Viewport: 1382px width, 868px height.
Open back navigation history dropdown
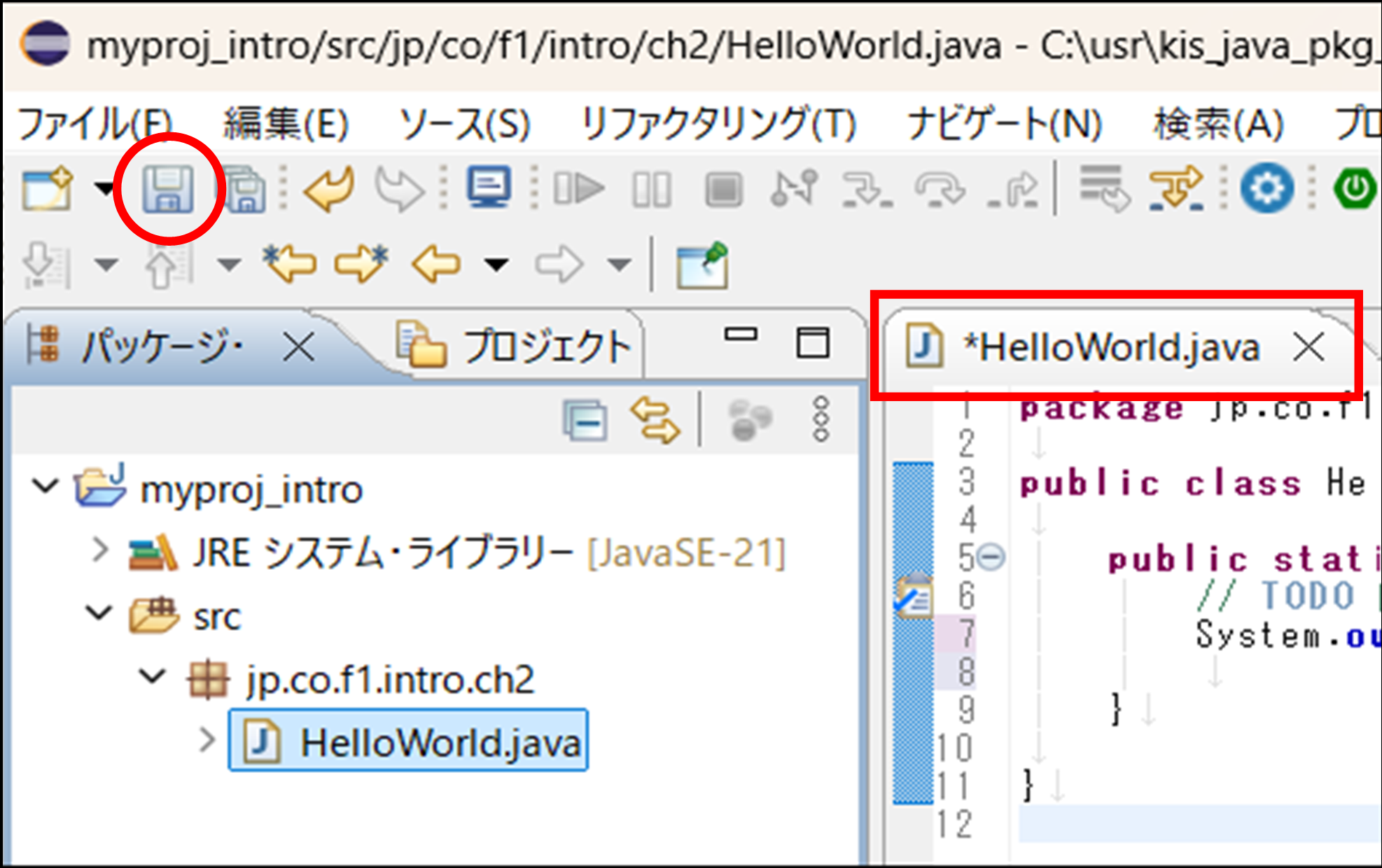[x=496, y=265]
